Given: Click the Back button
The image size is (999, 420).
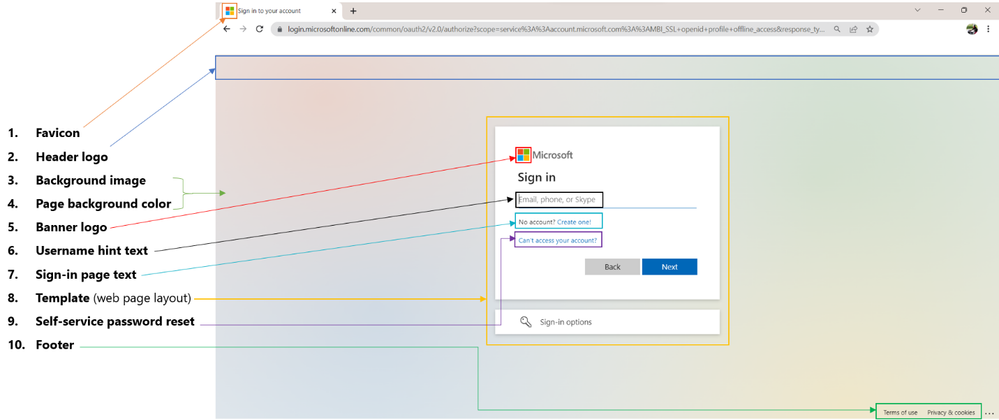Looking at the screenshot, I should (612, 267).
